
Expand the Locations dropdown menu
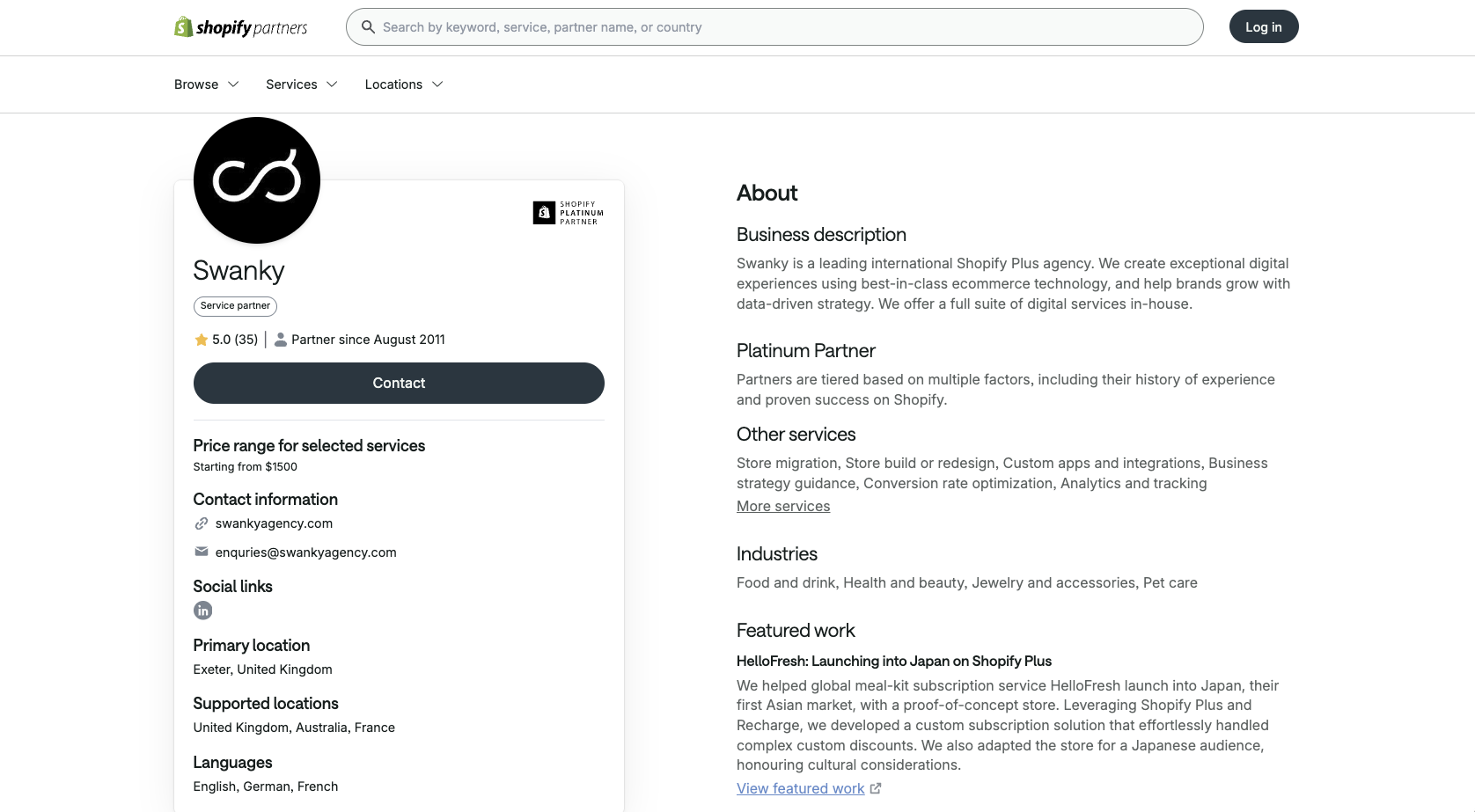(404, 84)
